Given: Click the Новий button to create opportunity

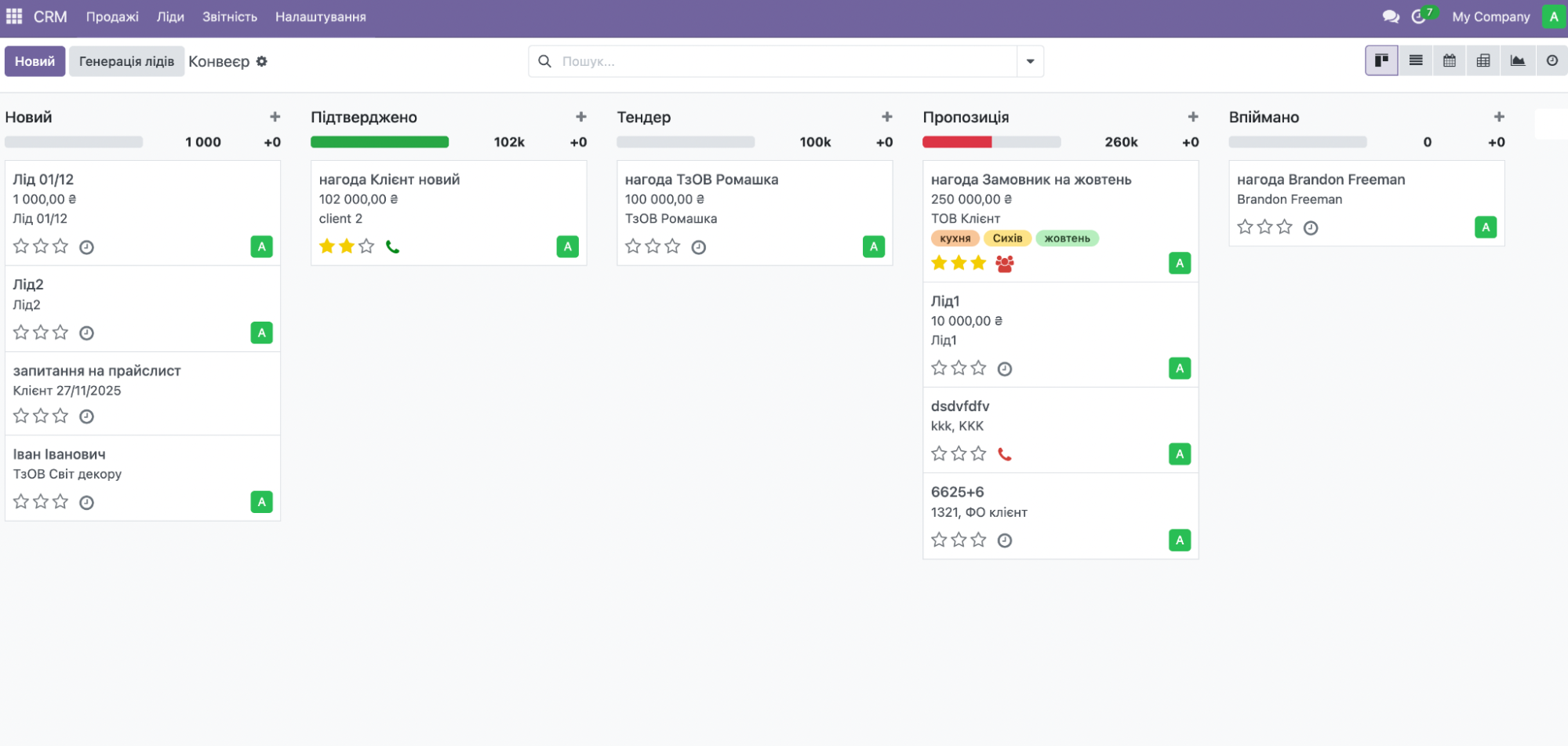Looking at the screenshot, I should coord(35,61).
